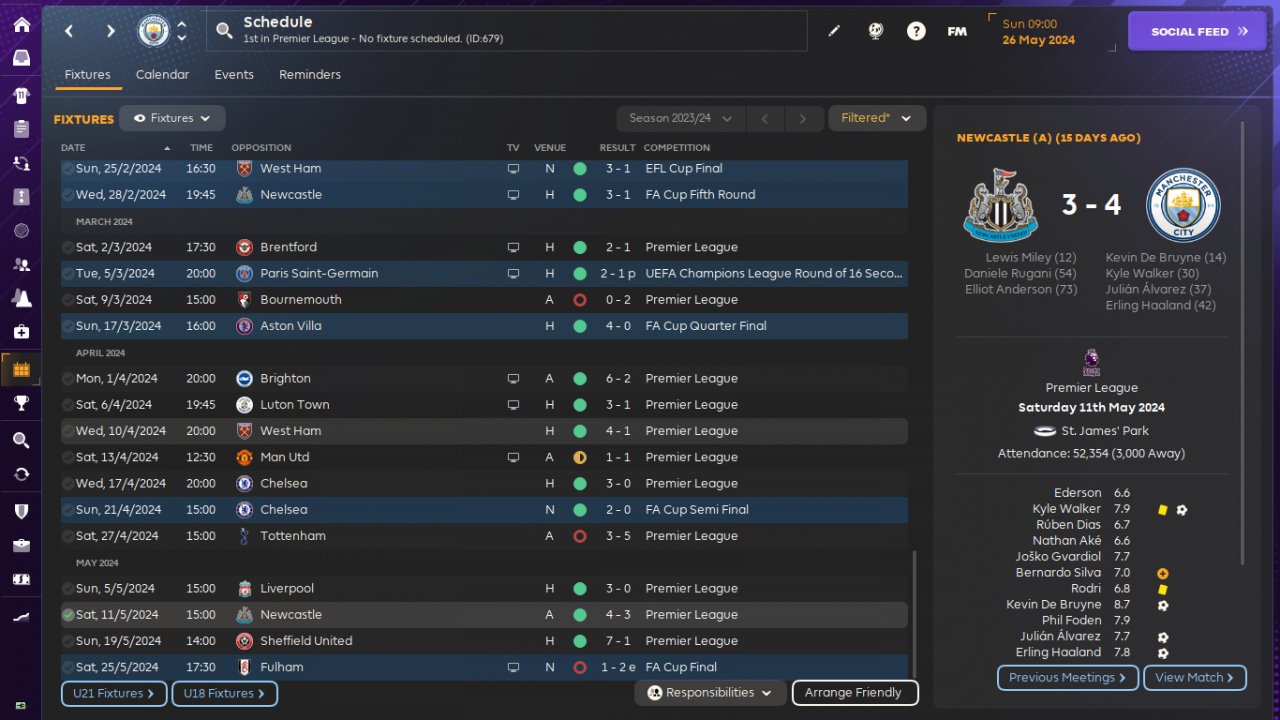The width and height of the screenshot is (1280, 720).
Task: Go back with the left arrow
Action: [69, 31]
